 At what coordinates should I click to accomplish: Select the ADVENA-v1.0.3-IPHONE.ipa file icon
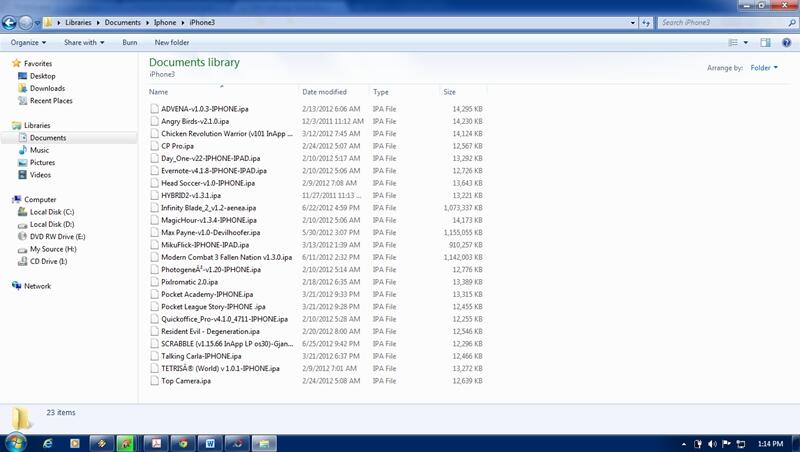coord(154,109)
